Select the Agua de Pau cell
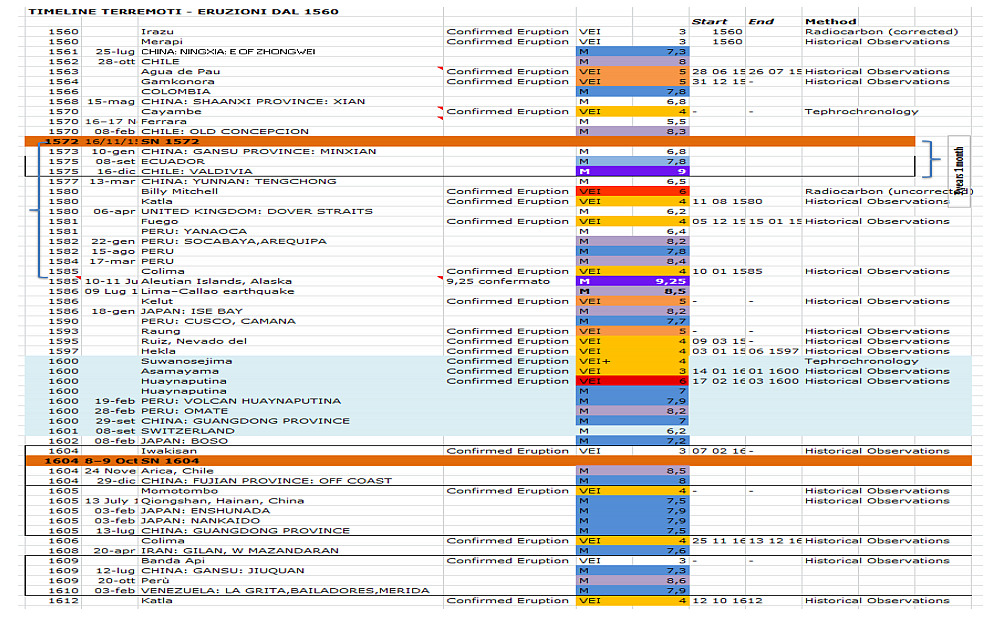The image size is (1000, 618). (x=180, y=71)
